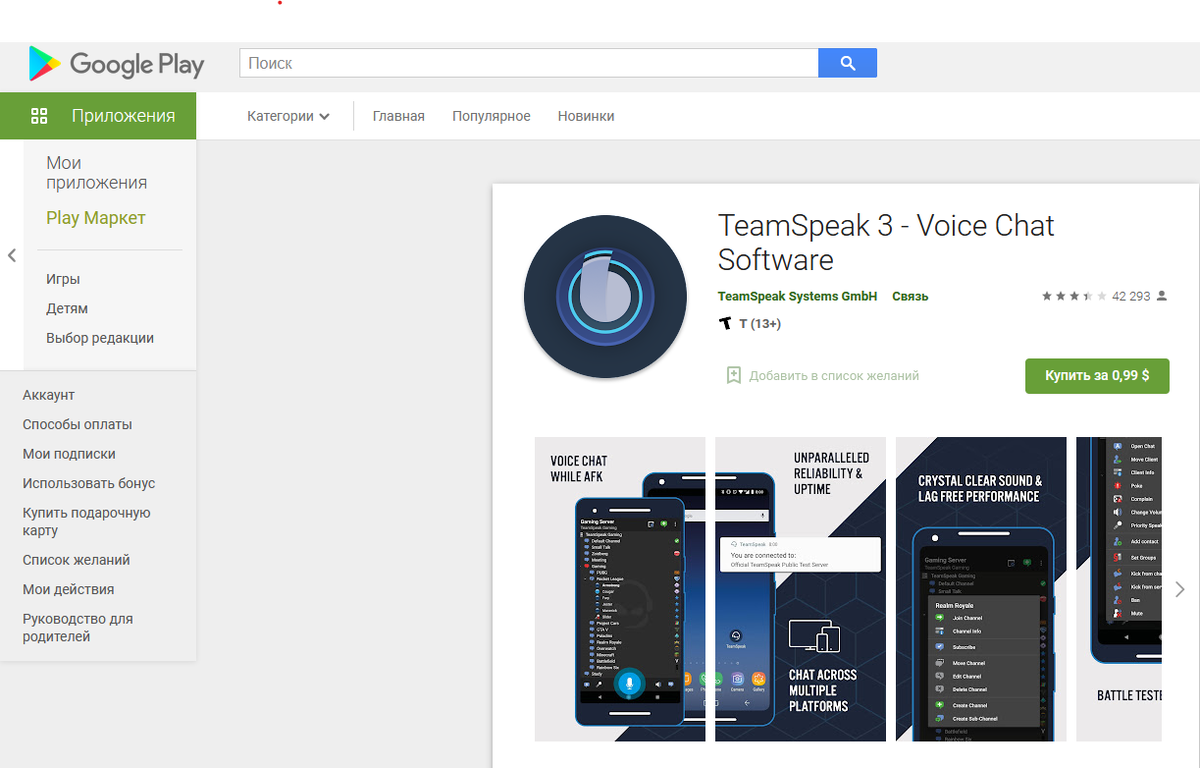Open TeamSpeak Systems GmbH developer page
Viewport: 1200px width, 768px height.
[797, 296]
